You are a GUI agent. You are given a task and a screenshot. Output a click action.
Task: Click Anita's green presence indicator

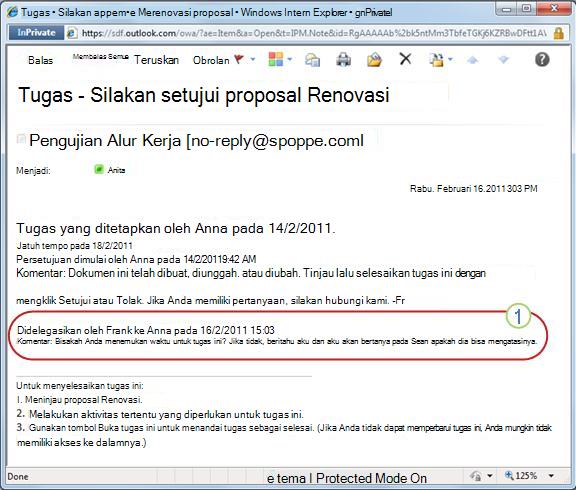(99, 169)
